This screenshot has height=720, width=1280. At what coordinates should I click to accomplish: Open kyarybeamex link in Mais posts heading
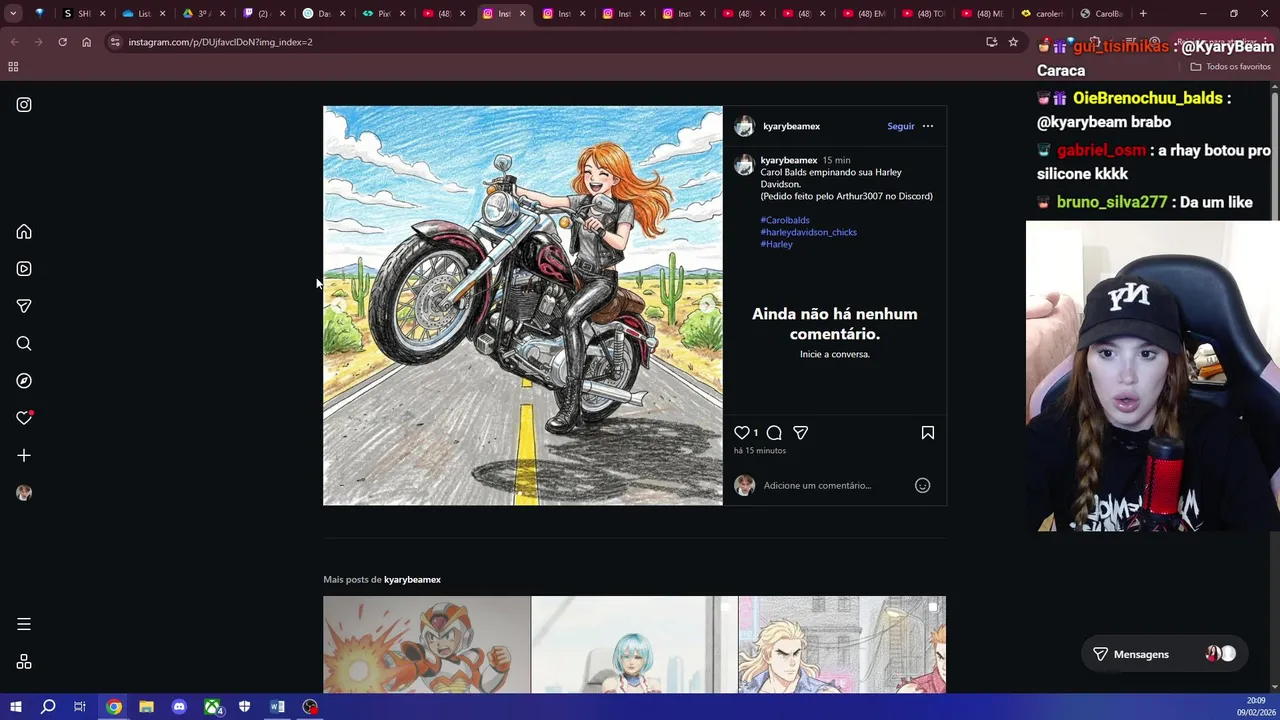point(412,580)
